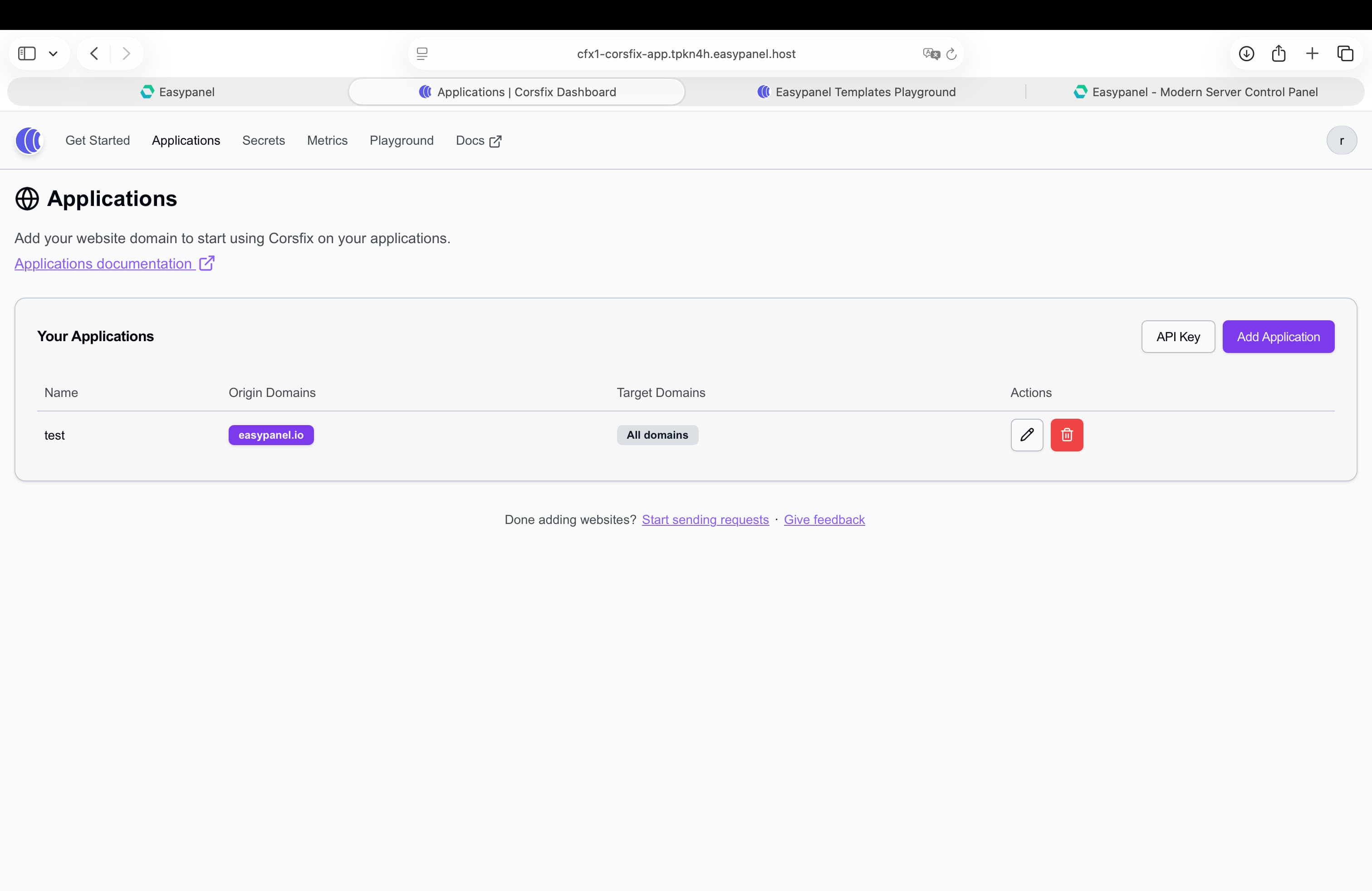Expand the sidebar chevron dropdown in Safari
Screen dimensions: 1372x891
coord(54,53)
